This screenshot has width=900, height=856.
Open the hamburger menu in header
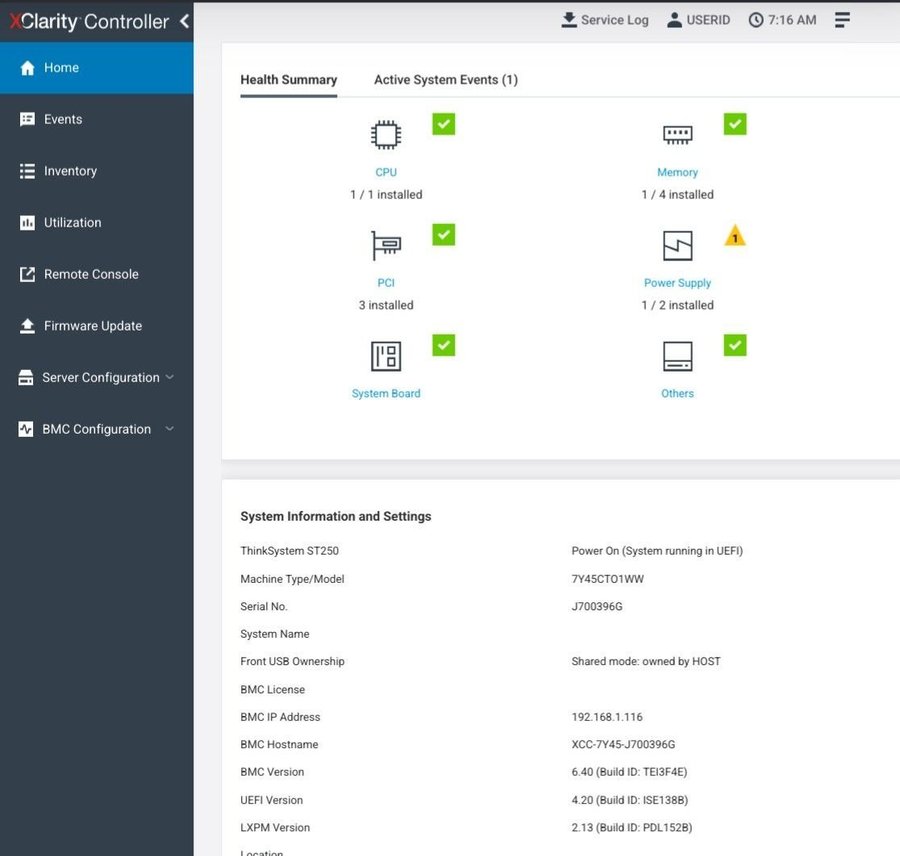pos(842,20)
